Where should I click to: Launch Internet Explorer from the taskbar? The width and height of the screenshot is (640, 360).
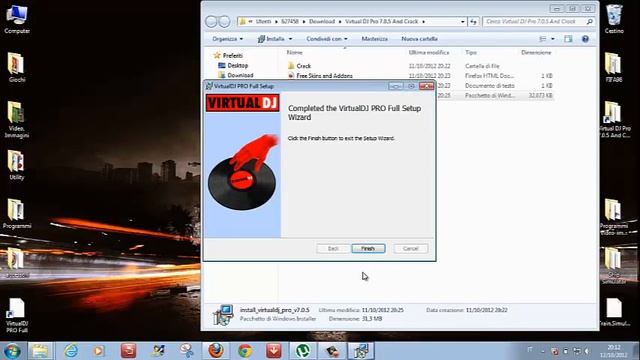click(x=71, y=351)
